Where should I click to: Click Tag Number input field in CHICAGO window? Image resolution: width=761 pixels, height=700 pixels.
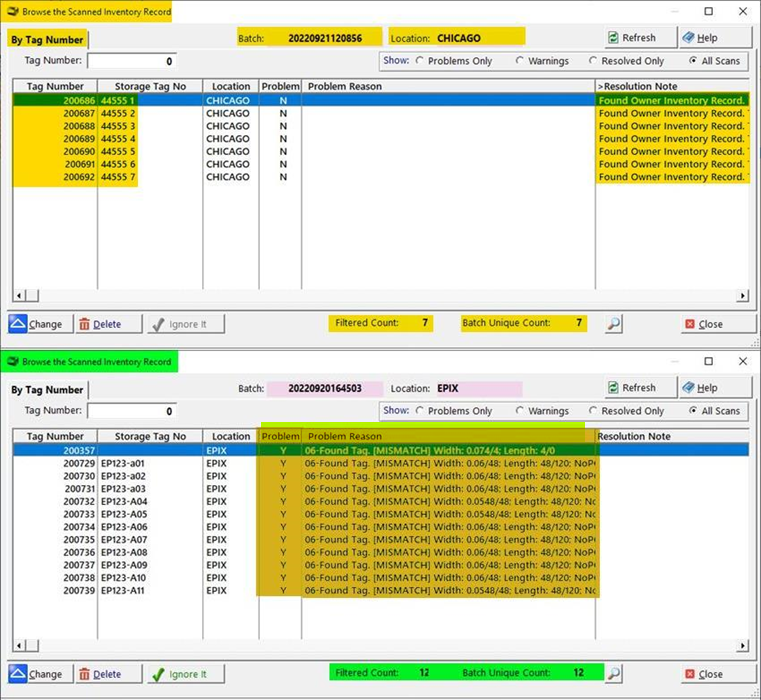point(132,61)
